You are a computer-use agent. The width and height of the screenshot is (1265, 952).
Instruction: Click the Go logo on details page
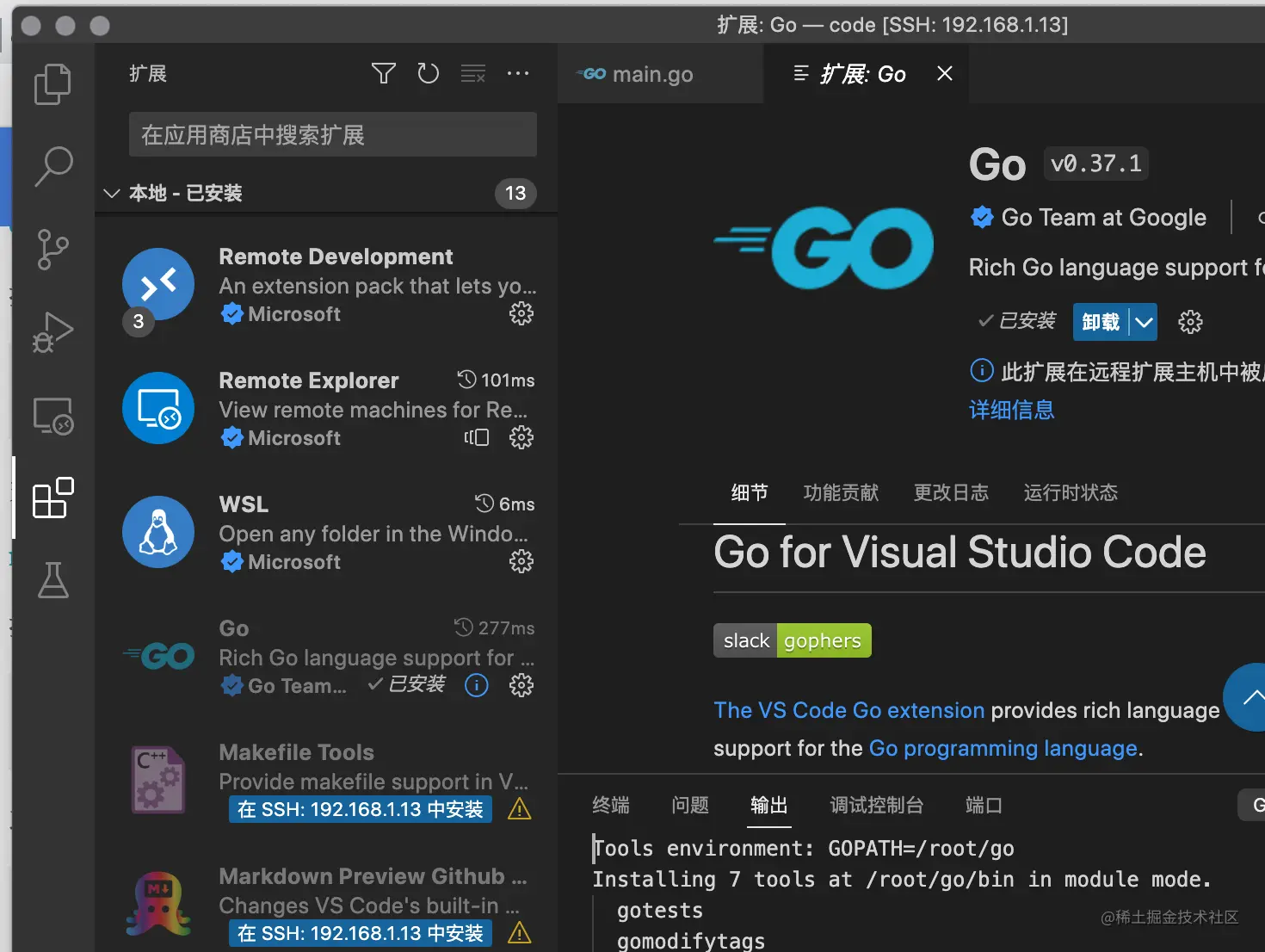(824, 247)
